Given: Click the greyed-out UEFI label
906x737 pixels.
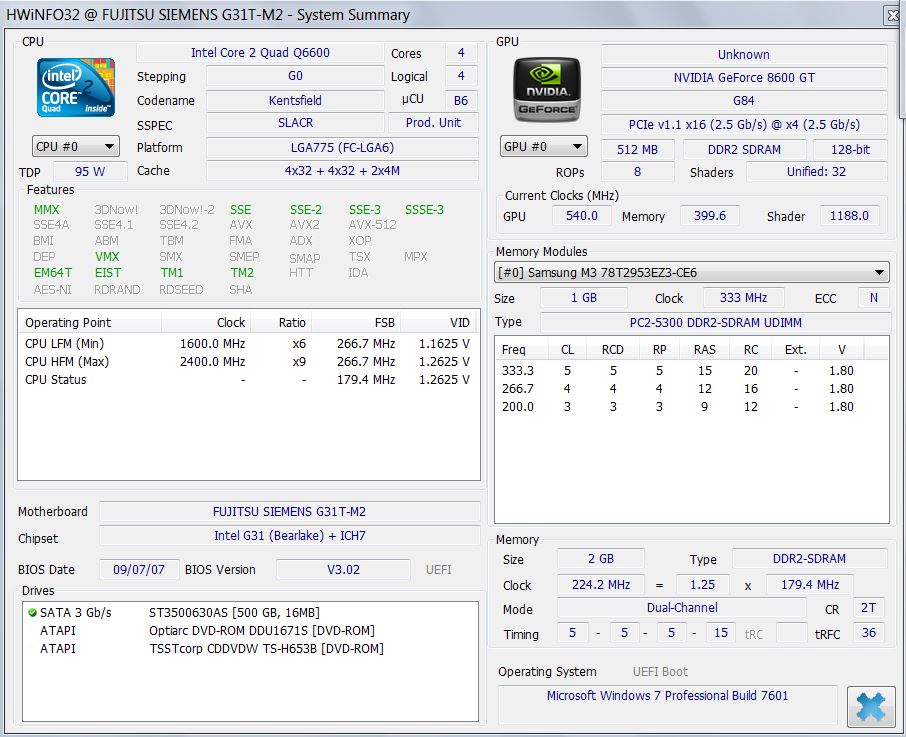Looking at the screenshot, I should pos(439,570).
